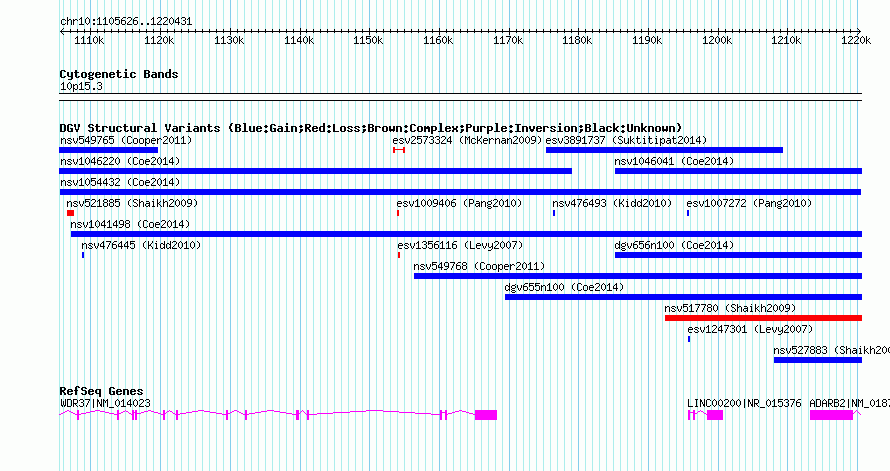Open the dgv655n100 (Coe2014) label

(x=565, y=287)
